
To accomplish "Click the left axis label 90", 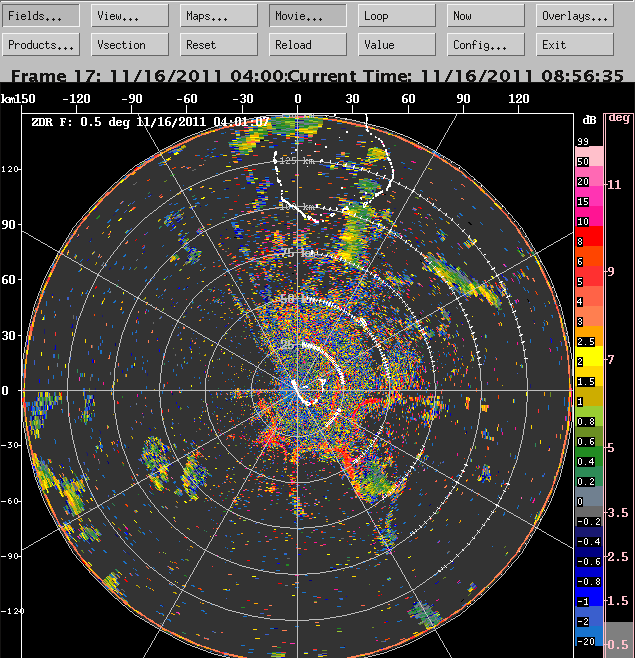I will pos(8,225).
